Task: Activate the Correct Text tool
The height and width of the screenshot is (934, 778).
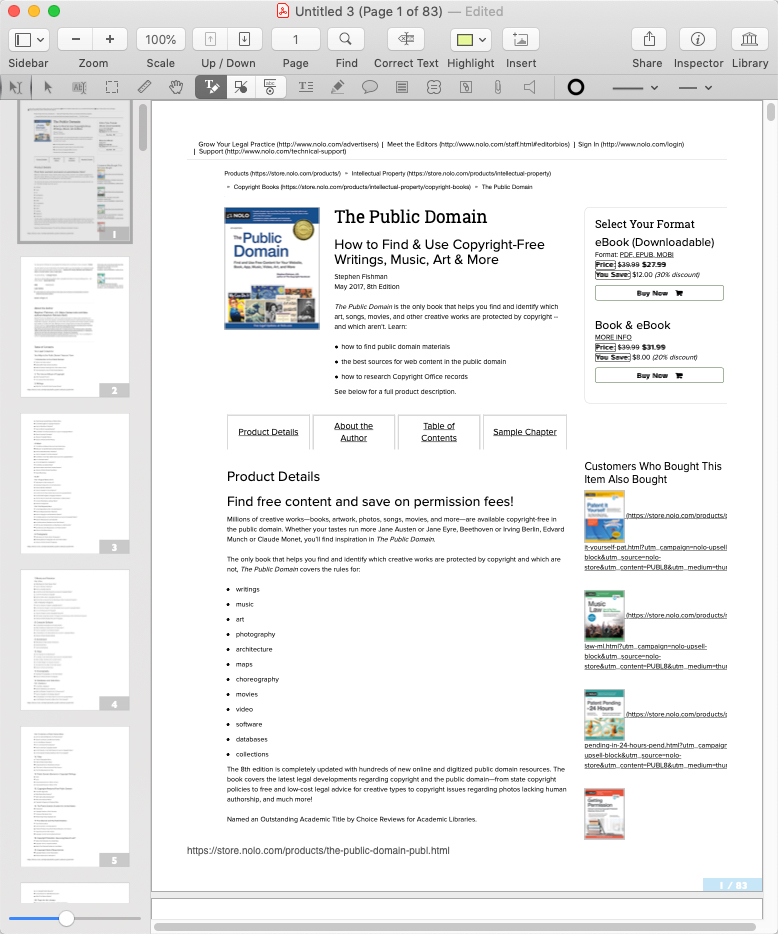Action: 406,39
